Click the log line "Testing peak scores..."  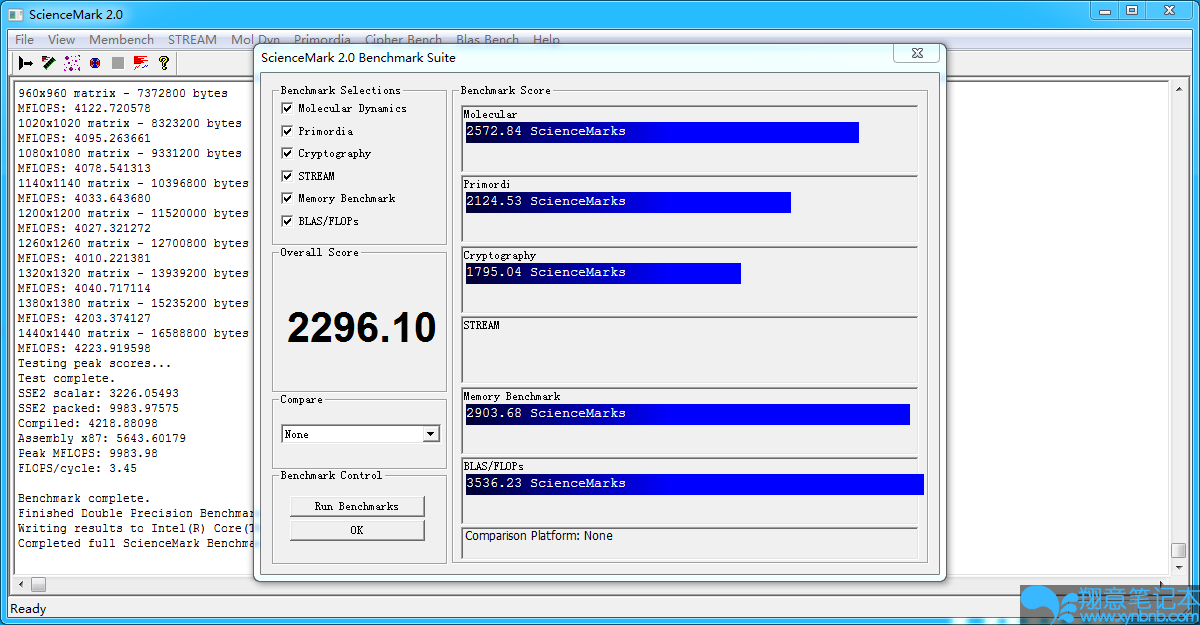[95, 363]
